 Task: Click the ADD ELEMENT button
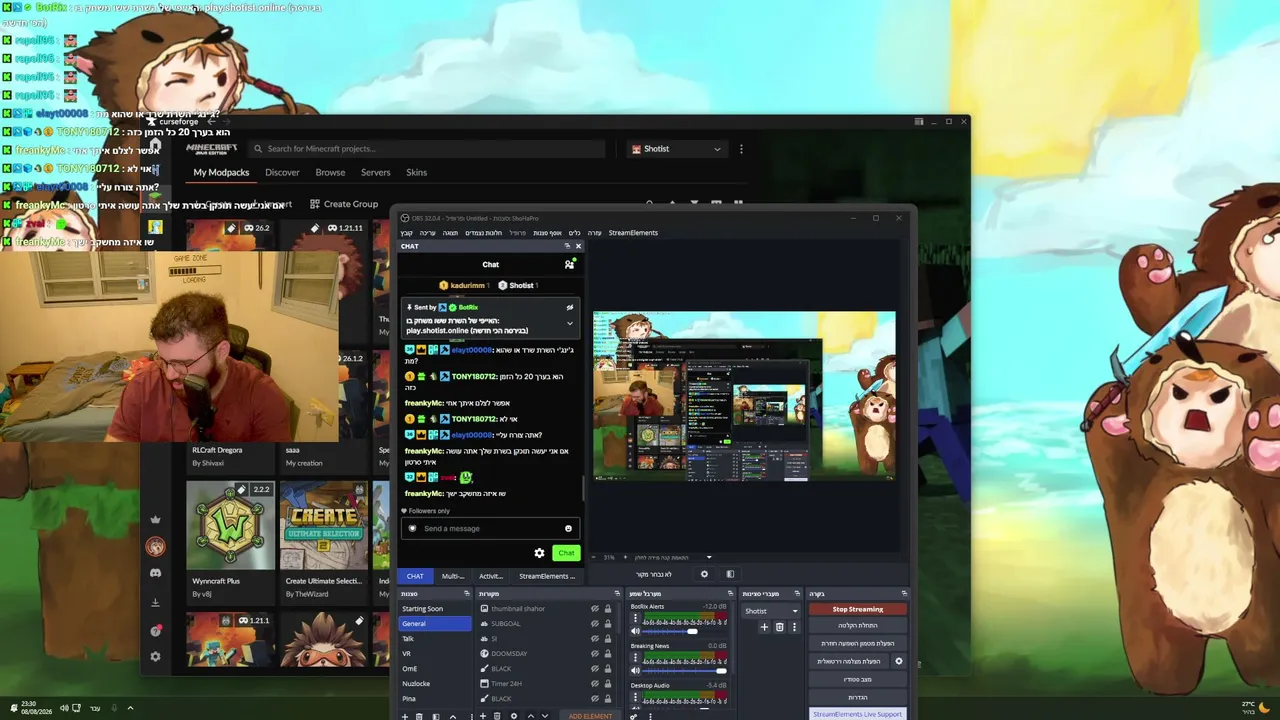590,716
